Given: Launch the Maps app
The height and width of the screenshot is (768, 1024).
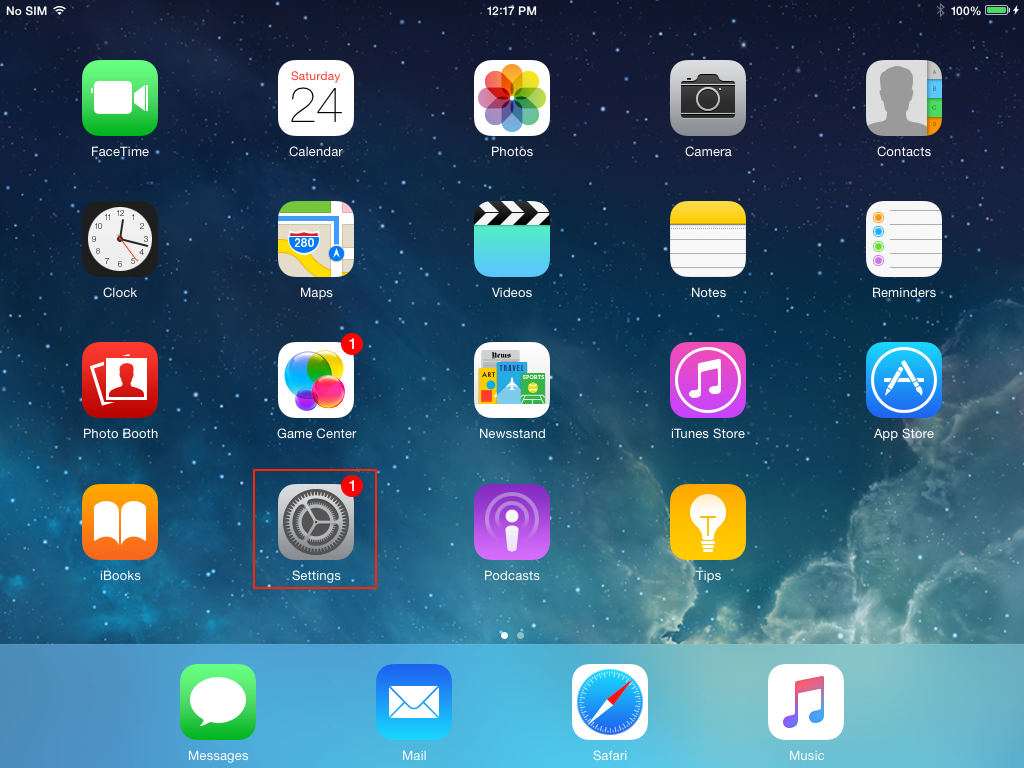Looking at the screenshot, I should [316, 239].
